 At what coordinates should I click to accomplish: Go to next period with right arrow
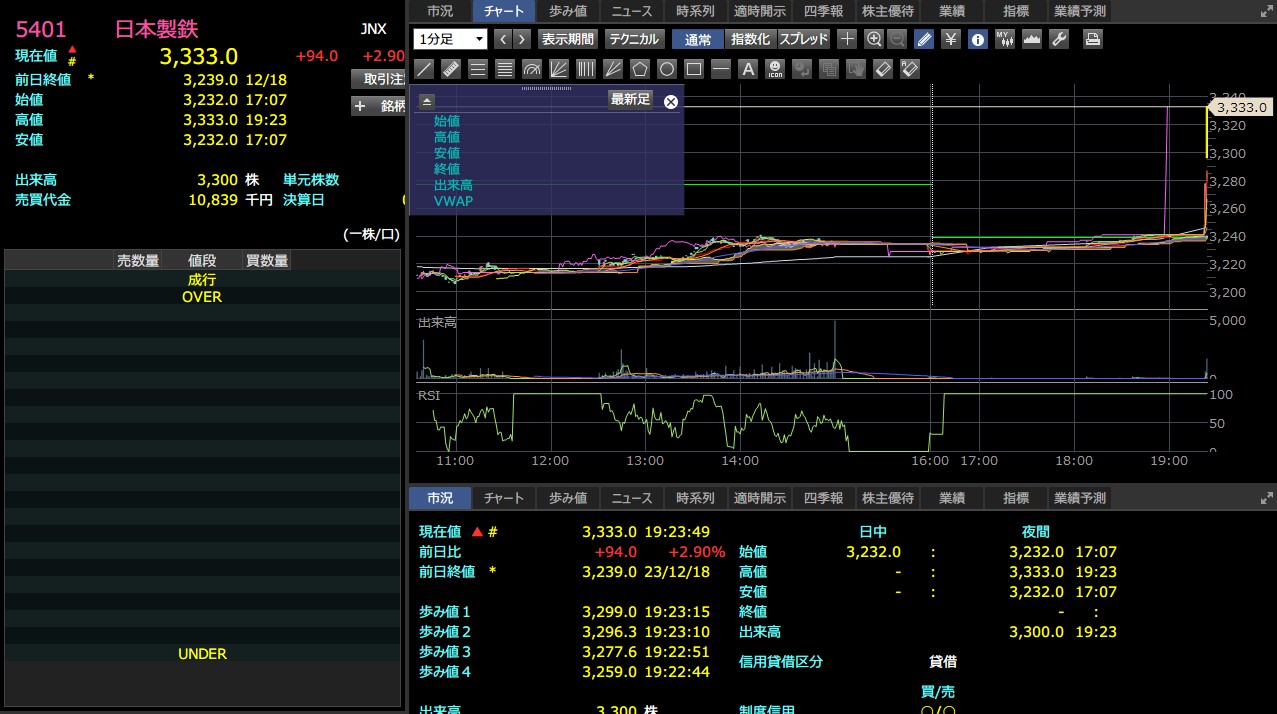(522, 39)
